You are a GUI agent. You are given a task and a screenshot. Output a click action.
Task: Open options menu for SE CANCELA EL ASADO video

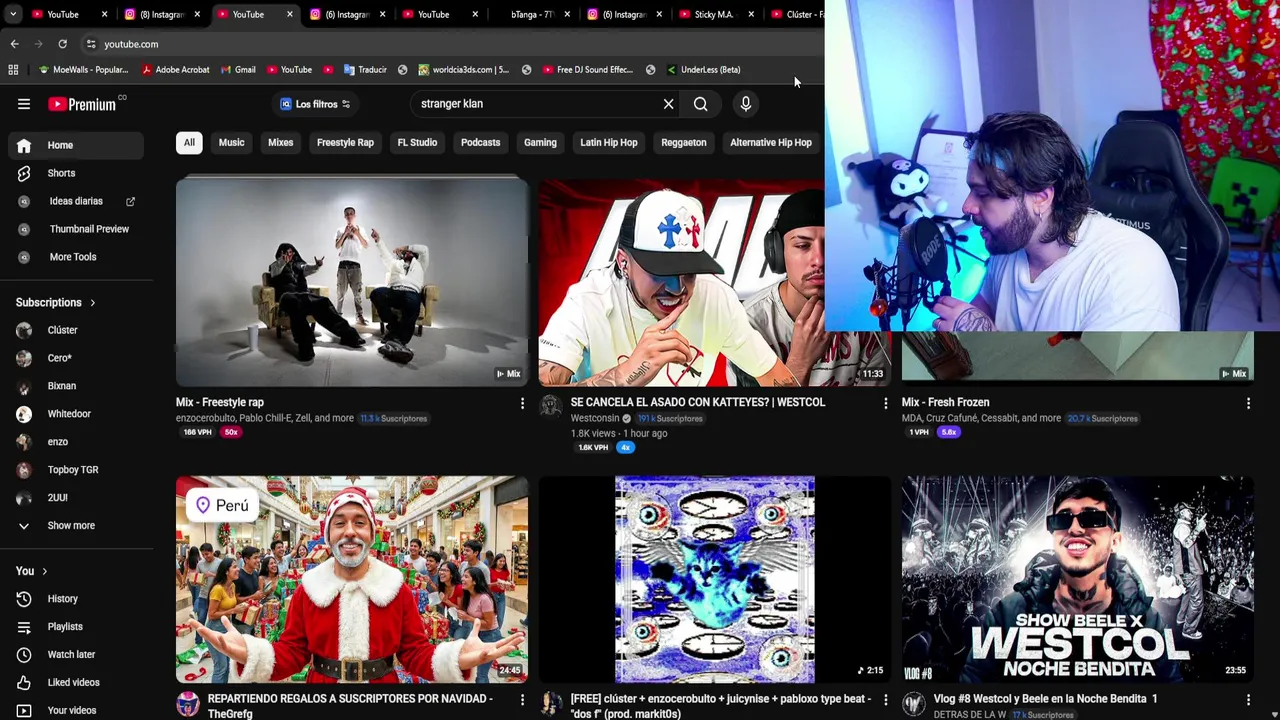coord(885,403)
